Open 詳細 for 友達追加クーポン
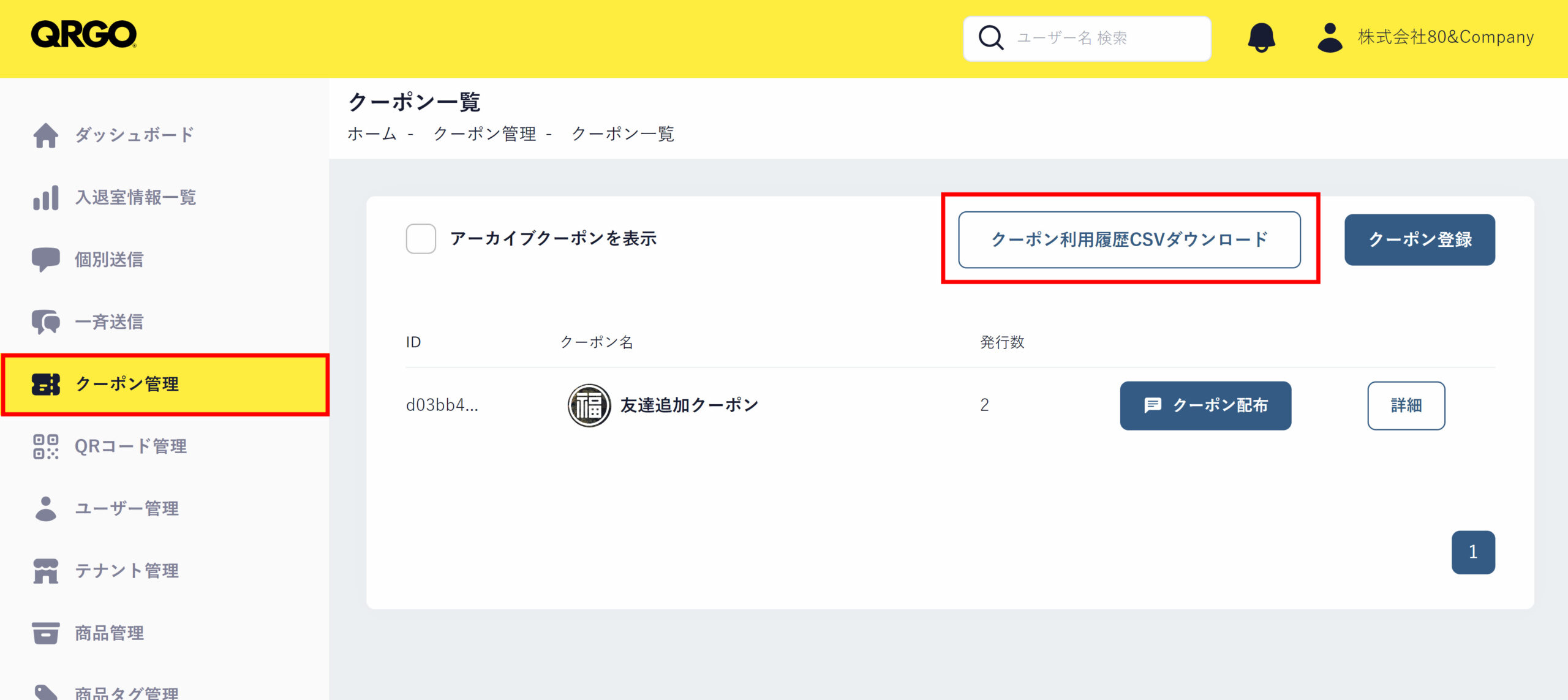The width and height of the screenshot is (1568, 700). coord(1406,405)
